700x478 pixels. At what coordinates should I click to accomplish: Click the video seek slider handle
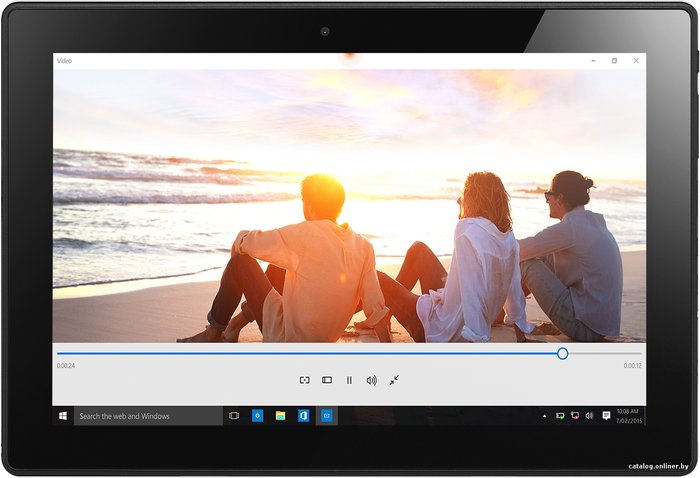[562, 353]
